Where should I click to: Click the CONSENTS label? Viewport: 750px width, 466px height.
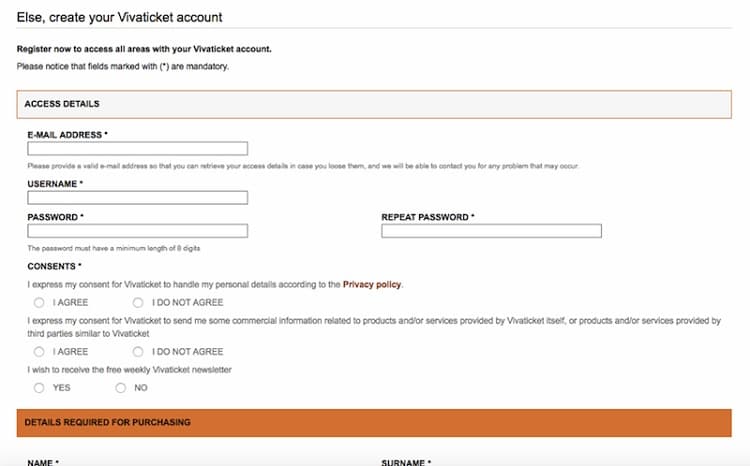click(x=54, y=267)
